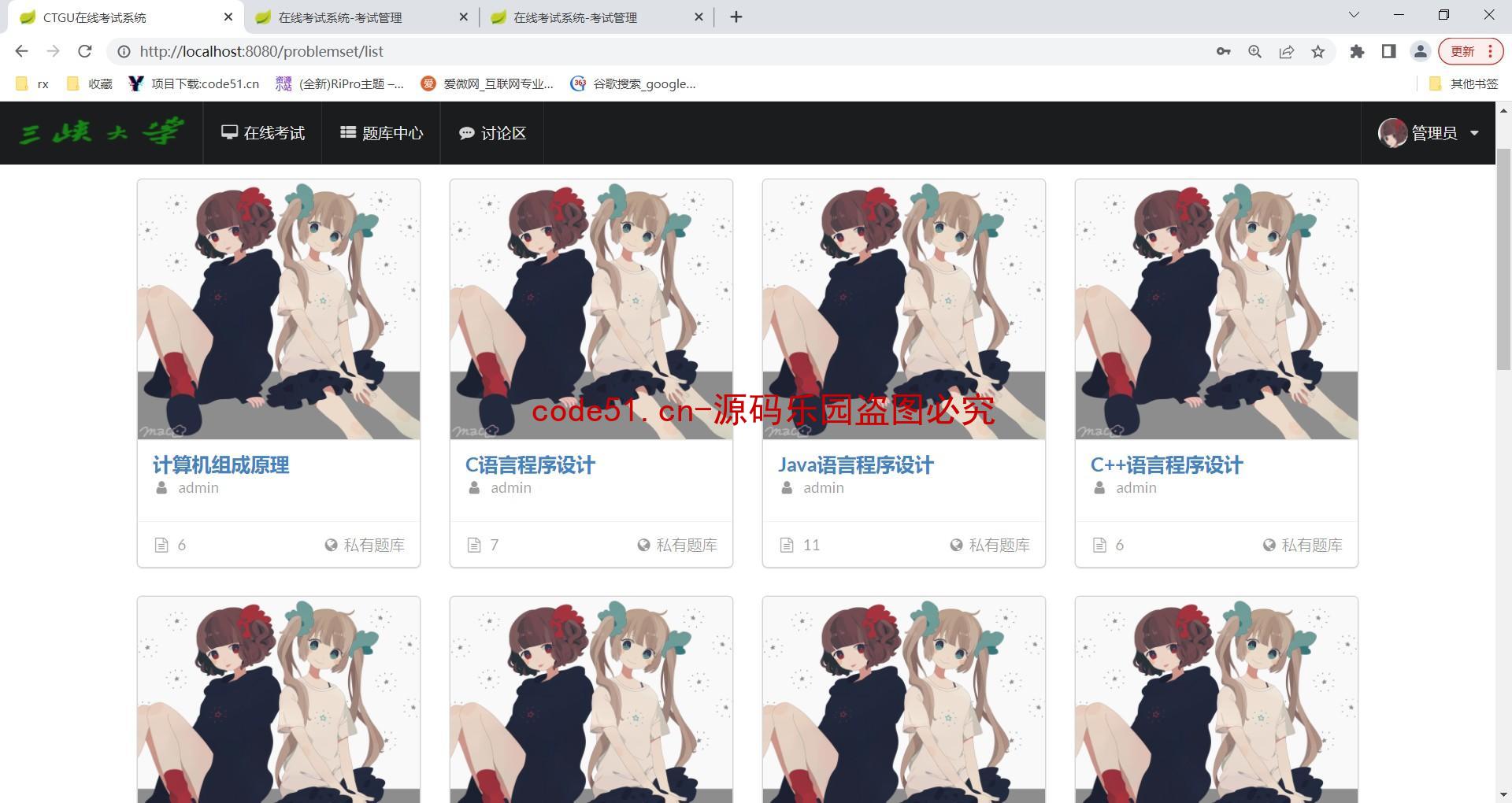1512x803 pixels.
Task: Open 项目下载:code51.cn bookmark
Action: pos(194,83)
